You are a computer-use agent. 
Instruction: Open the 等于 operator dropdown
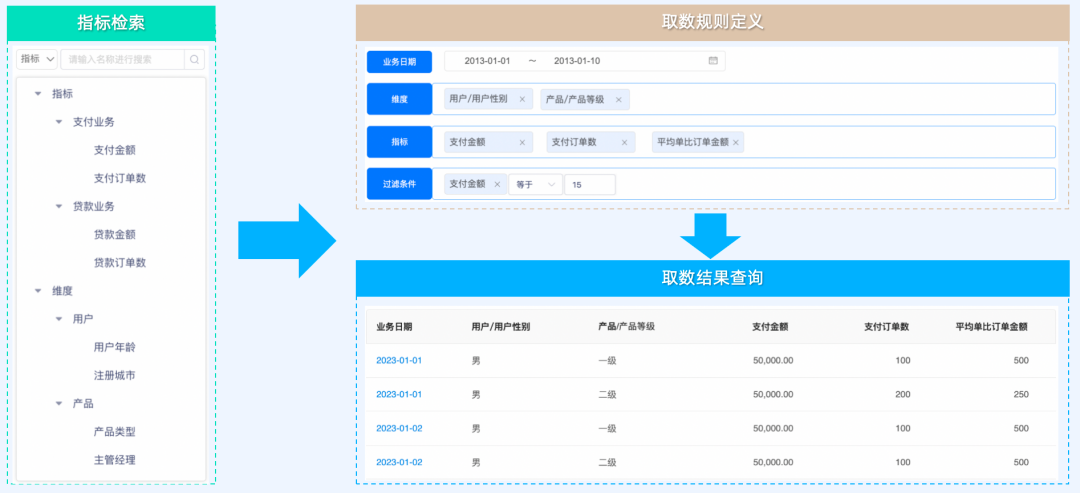coord(535,185)
